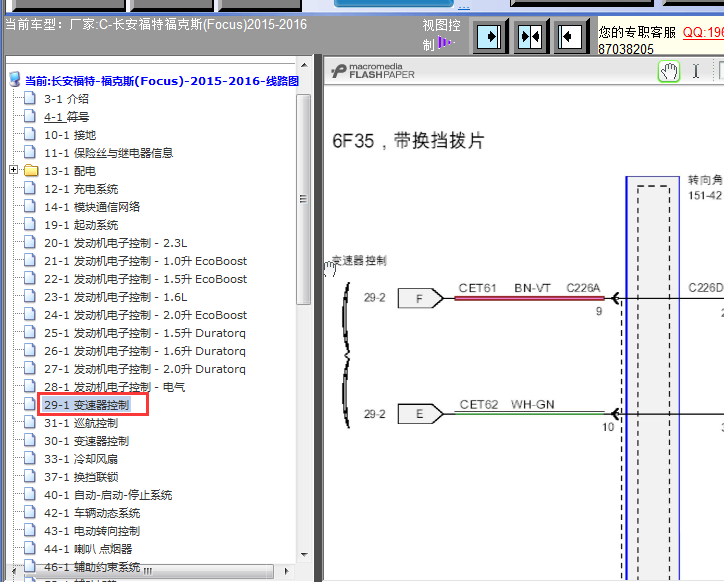This screenshot has height=582, width=724.
Task: Open 22-1 发动机电子控制 1.5升 EcoBoost
Action: coord(145,279)
